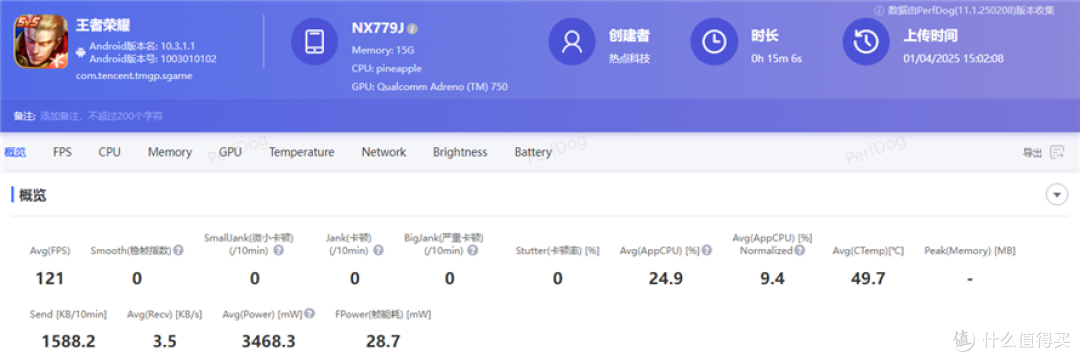Collapse the 概览 section with the chevron
This screenshot has height=362, width=1080.
tap(1057, 195)
